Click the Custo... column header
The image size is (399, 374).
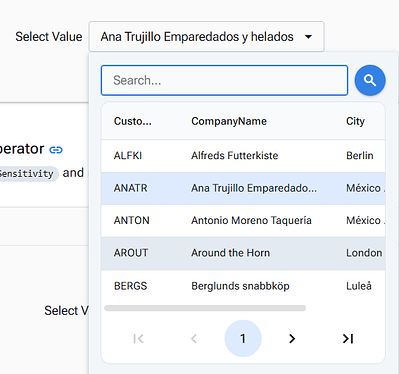tap(132, 121)
